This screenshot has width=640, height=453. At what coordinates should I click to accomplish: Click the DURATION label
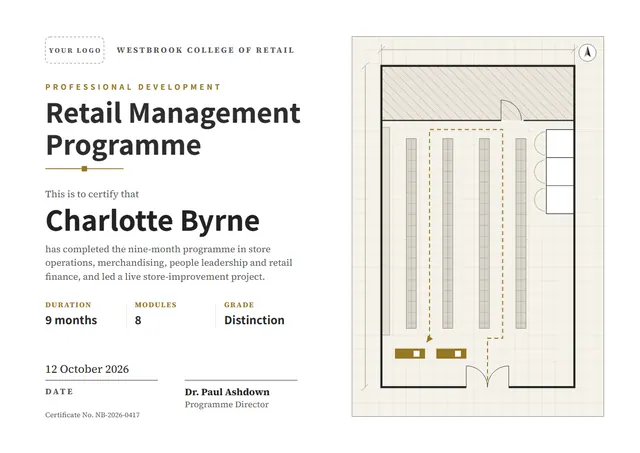pyautogui.click(x=68, y=305)
